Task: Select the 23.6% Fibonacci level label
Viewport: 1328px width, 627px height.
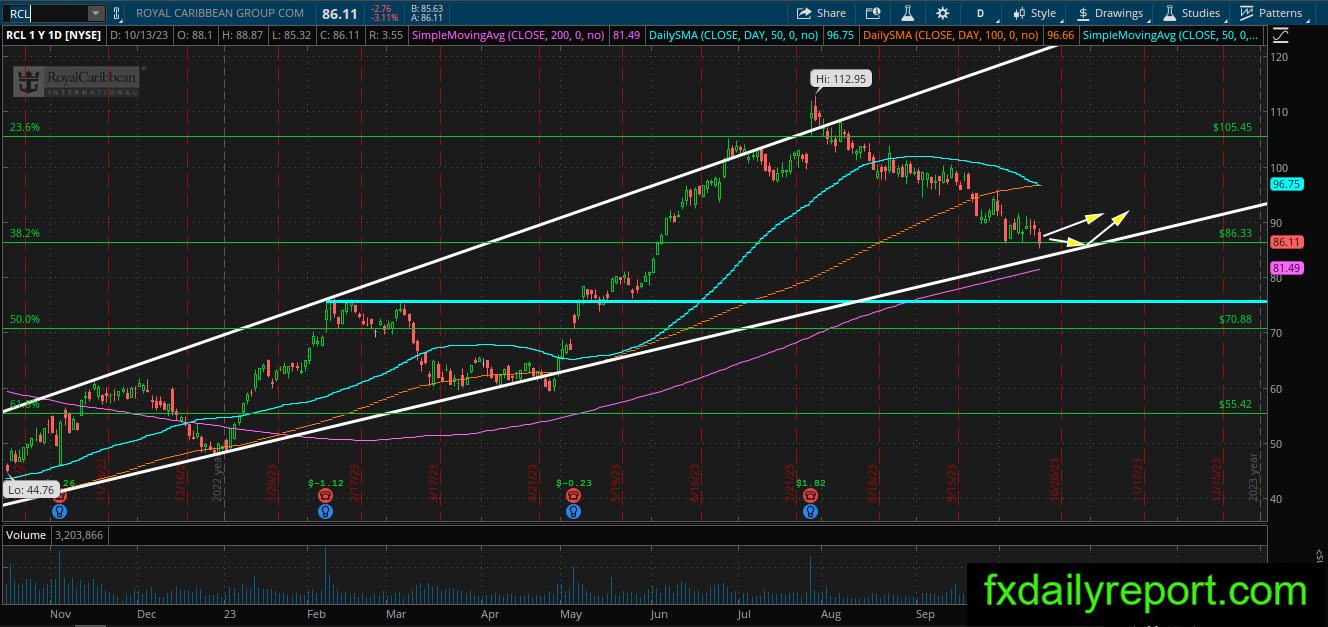Action: (26, 128)
